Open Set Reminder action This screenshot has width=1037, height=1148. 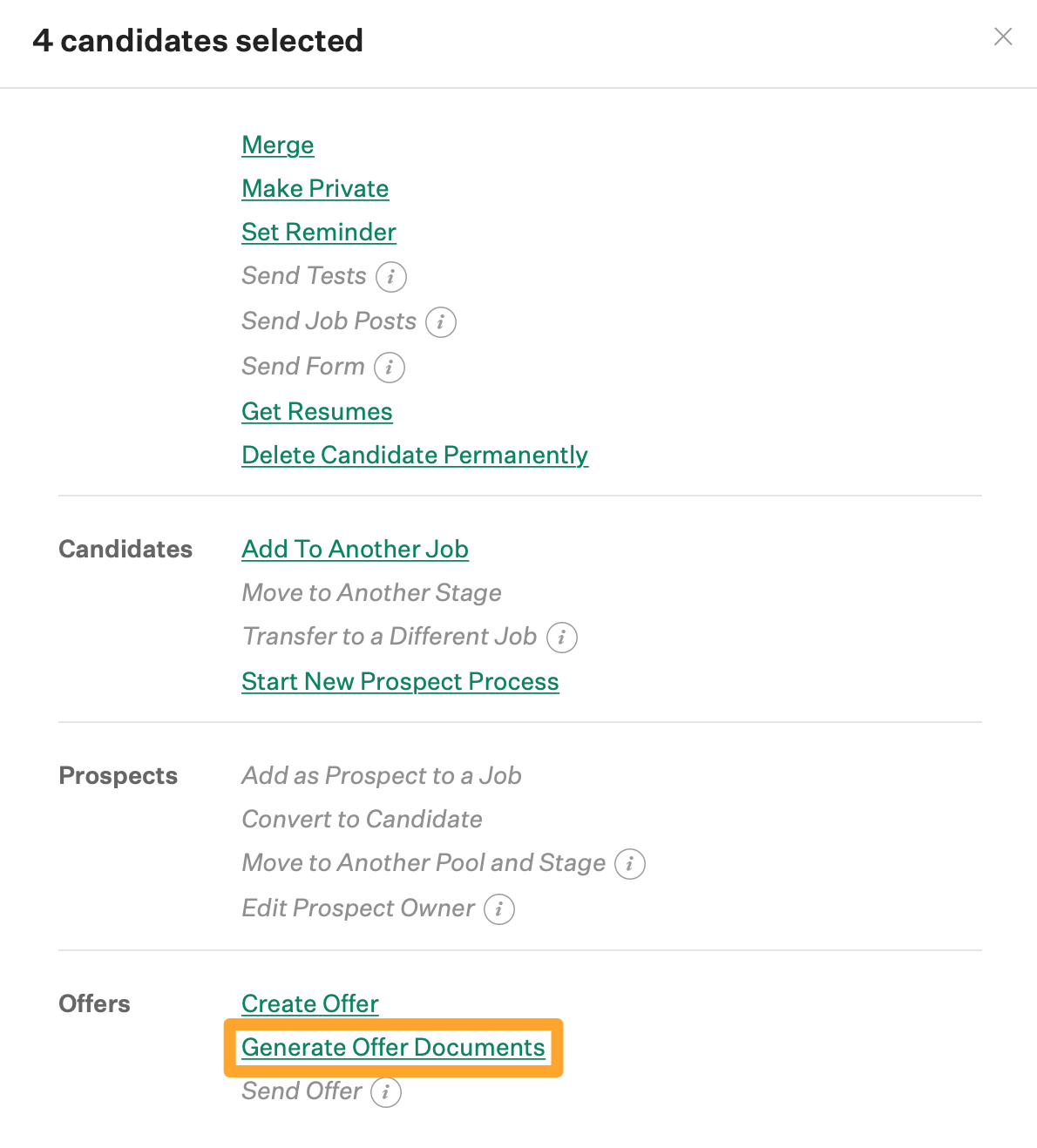coord(319,233)
